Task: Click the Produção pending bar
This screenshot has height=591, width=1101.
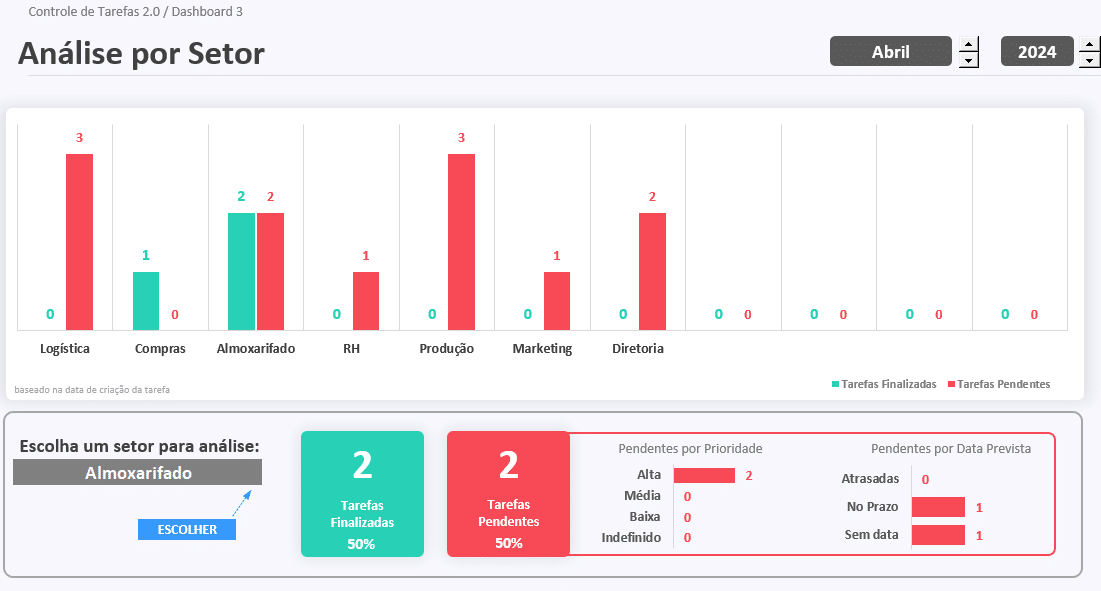Action: click(x=461, y=242)
